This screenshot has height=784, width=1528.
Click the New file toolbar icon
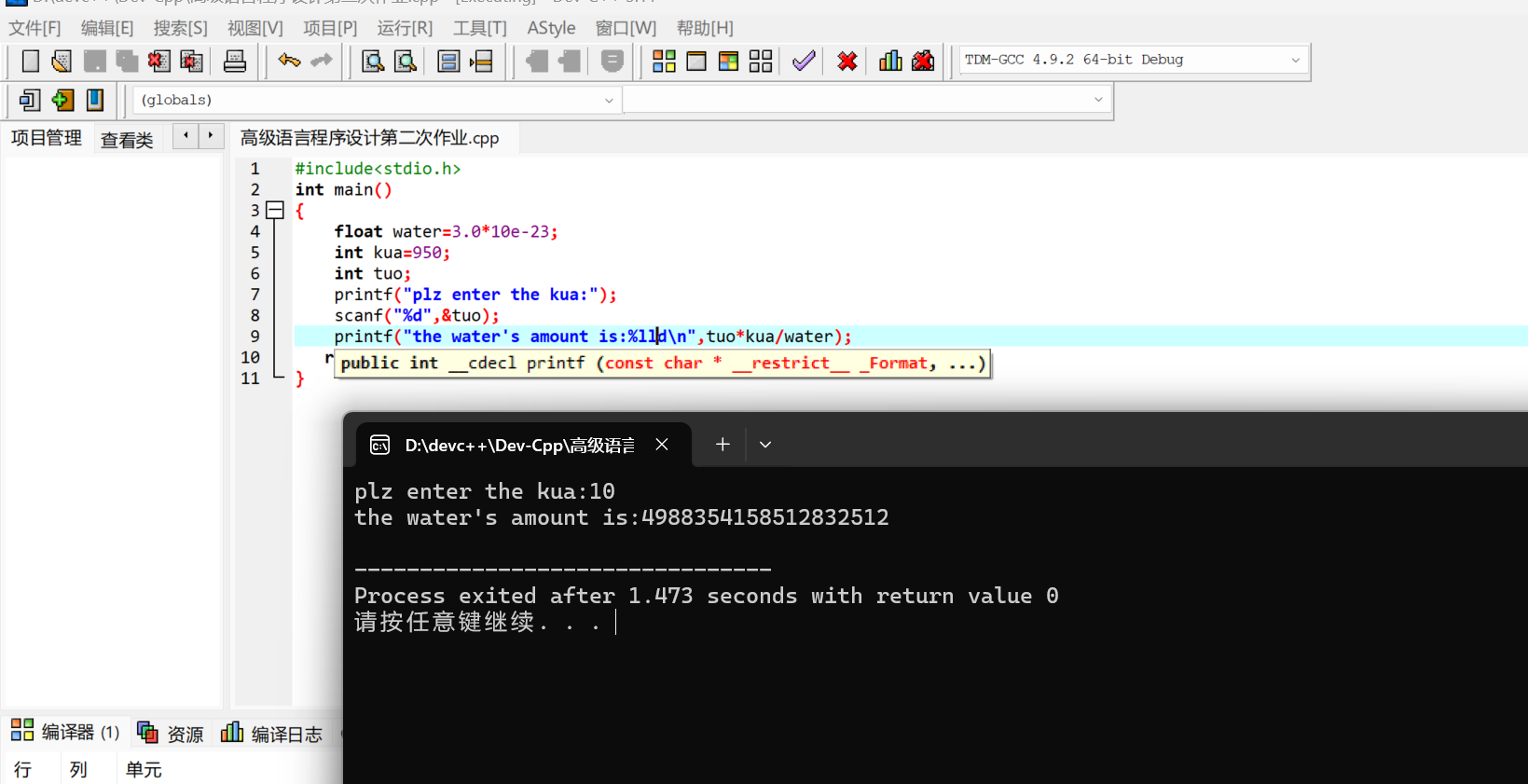pyautogui.click(x=31, y=62)
